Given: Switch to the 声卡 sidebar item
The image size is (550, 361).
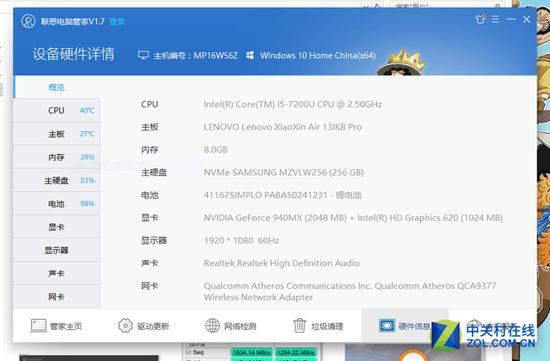Looking at the screenshot, I should [57, 273].
